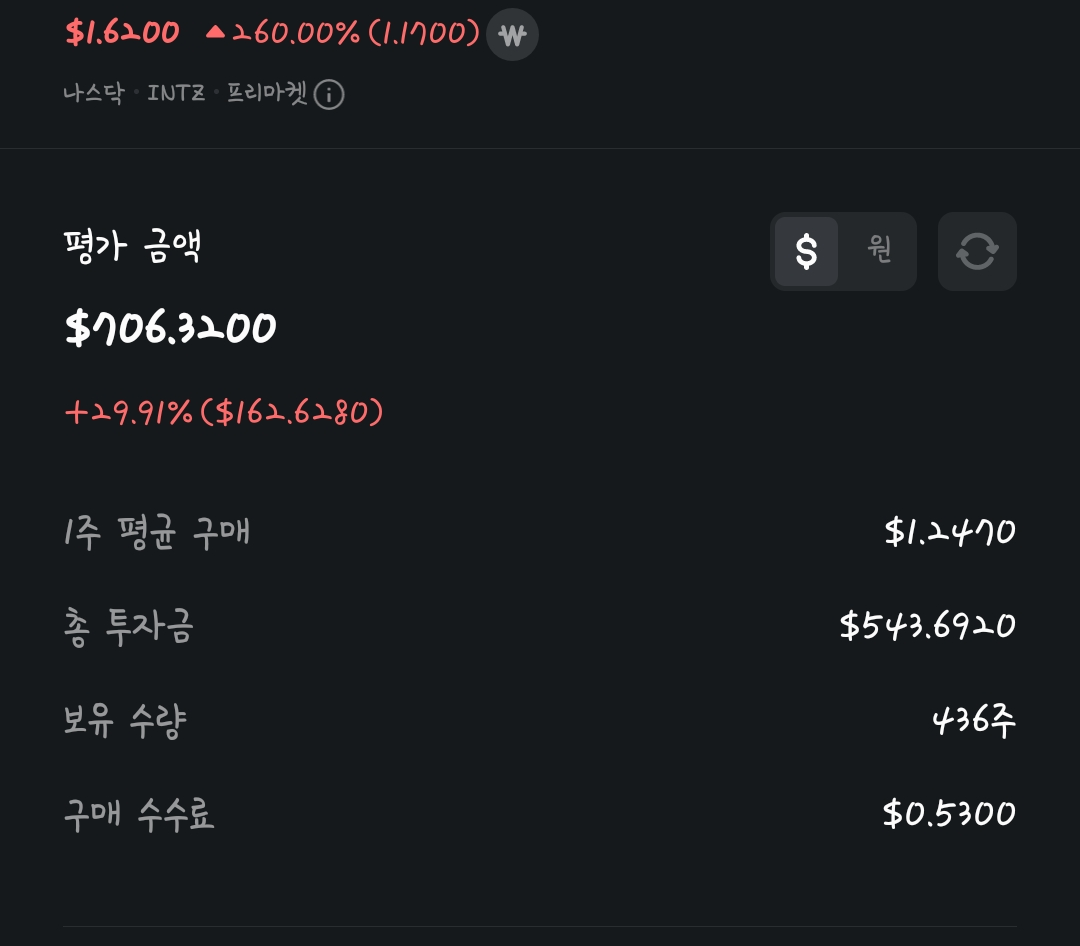
Task: Tap the valuation amount $706.3200
Action: [x=170, y=328]
